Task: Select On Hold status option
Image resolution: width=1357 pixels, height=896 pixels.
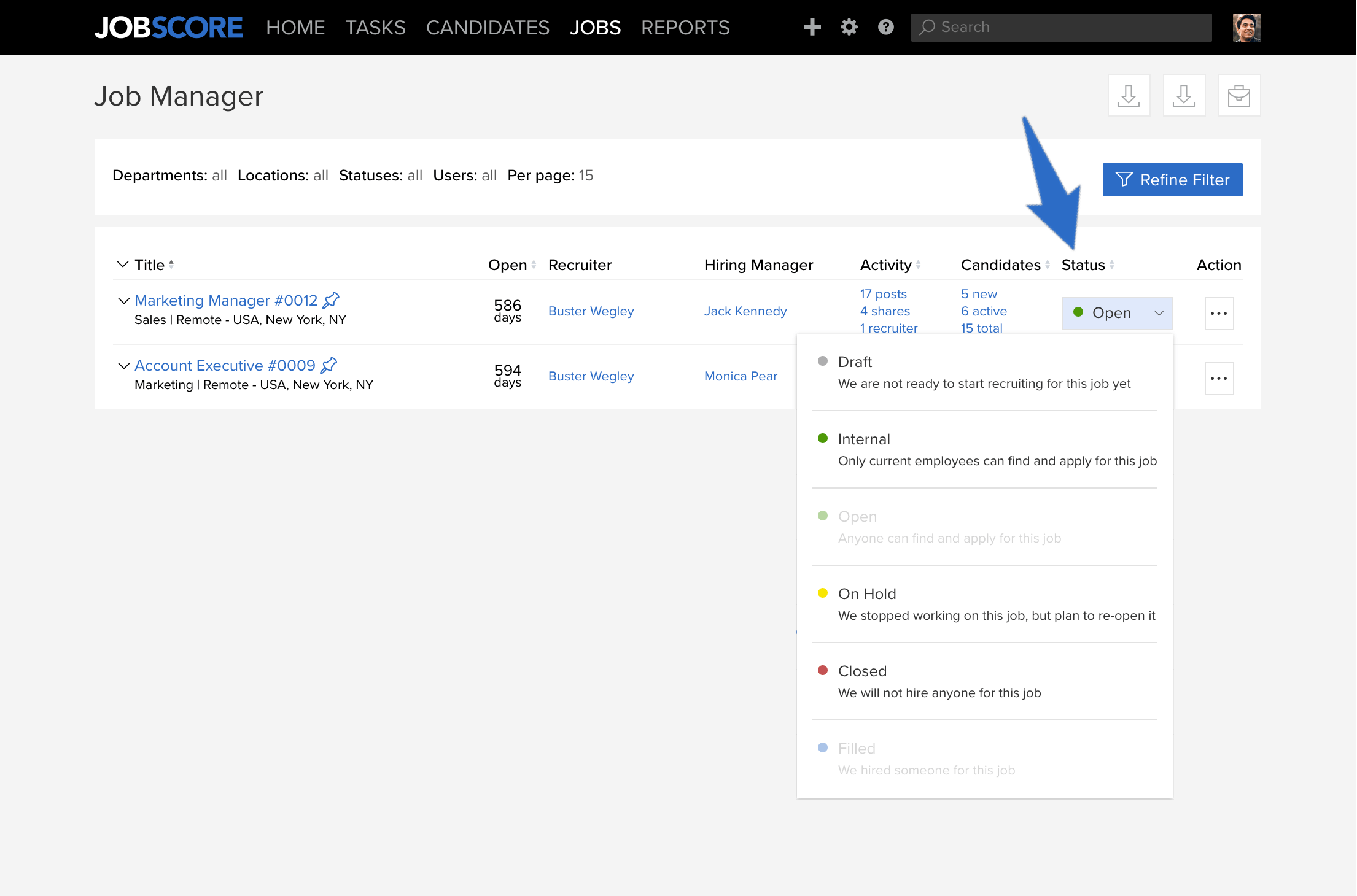Action: (984, 604)
